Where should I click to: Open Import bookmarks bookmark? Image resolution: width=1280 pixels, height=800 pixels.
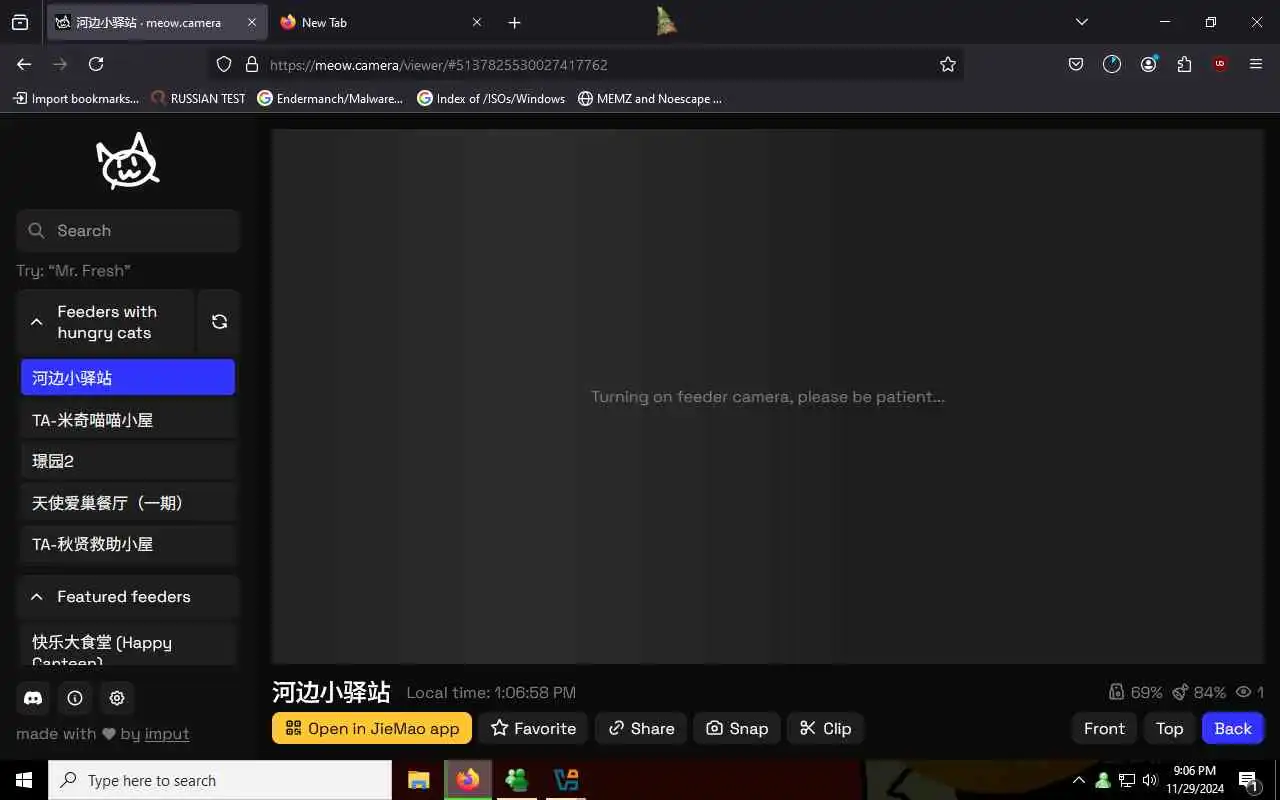pyautogui.click(x=76, y=98)
